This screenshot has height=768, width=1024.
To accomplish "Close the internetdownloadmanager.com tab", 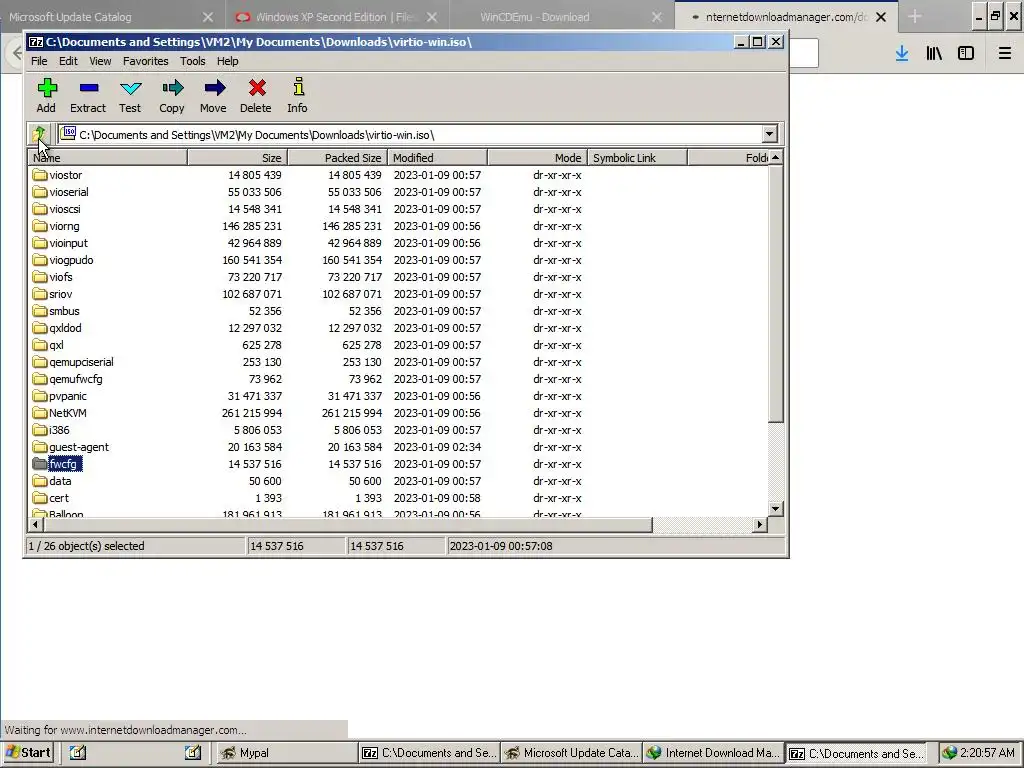I will (x=881, y=18).
